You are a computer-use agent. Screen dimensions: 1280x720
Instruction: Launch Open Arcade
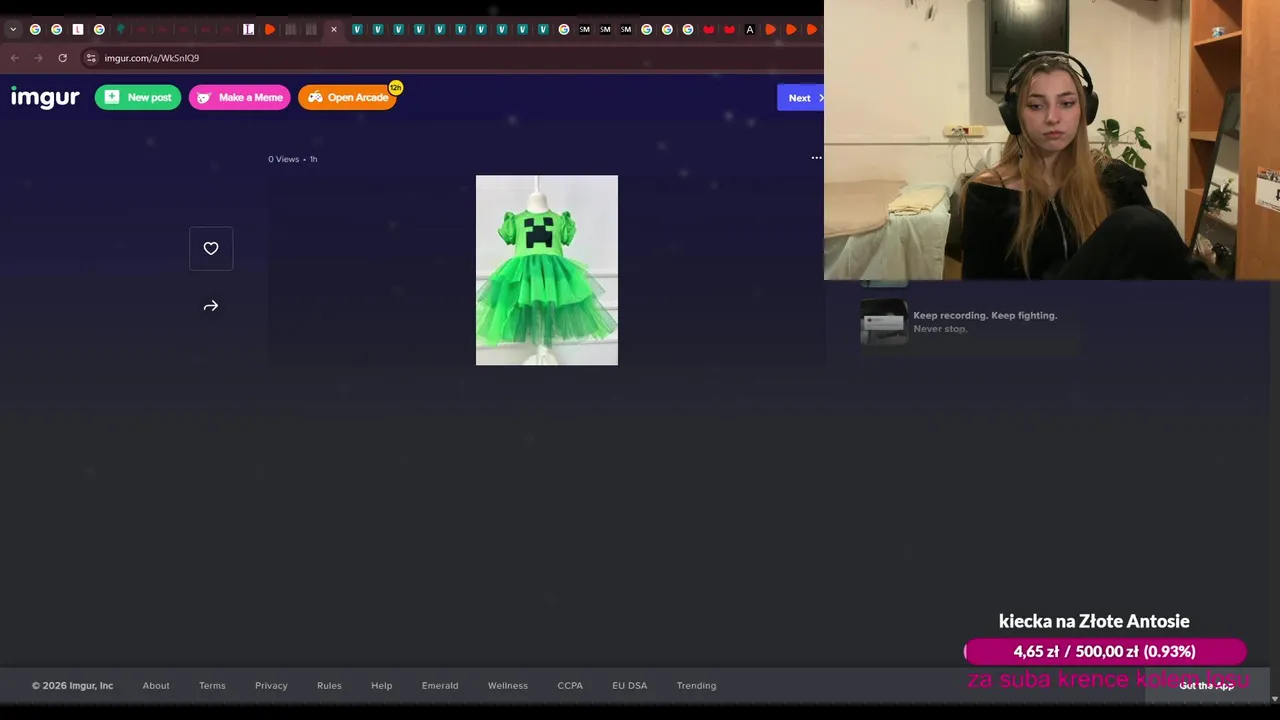point(348,97)
